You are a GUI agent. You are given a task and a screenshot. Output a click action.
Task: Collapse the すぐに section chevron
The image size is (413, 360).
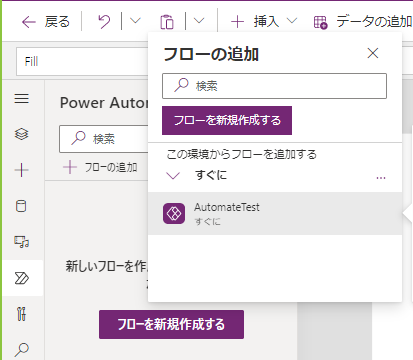point(173,175)
